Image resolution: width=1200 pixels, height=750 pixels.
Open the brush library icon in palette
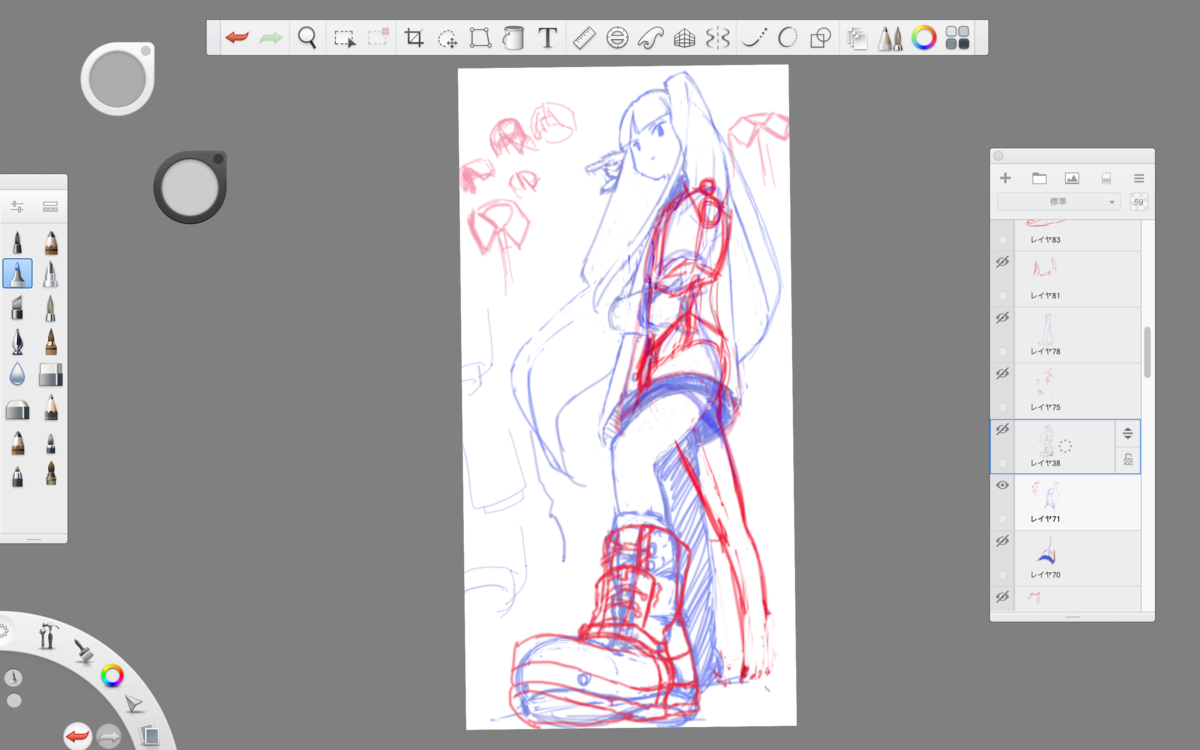tap(50, 207)
